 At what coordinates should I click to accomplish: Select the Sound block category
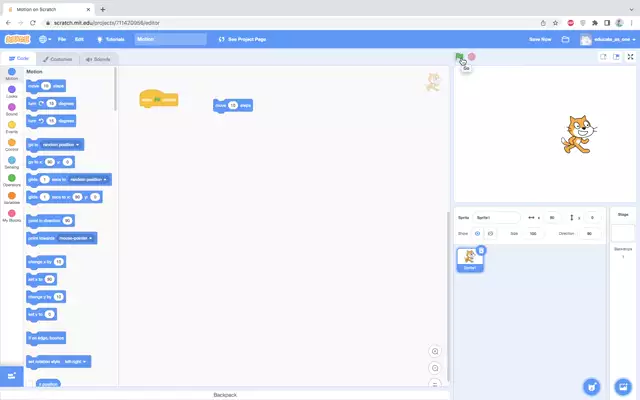coord(11,109)
